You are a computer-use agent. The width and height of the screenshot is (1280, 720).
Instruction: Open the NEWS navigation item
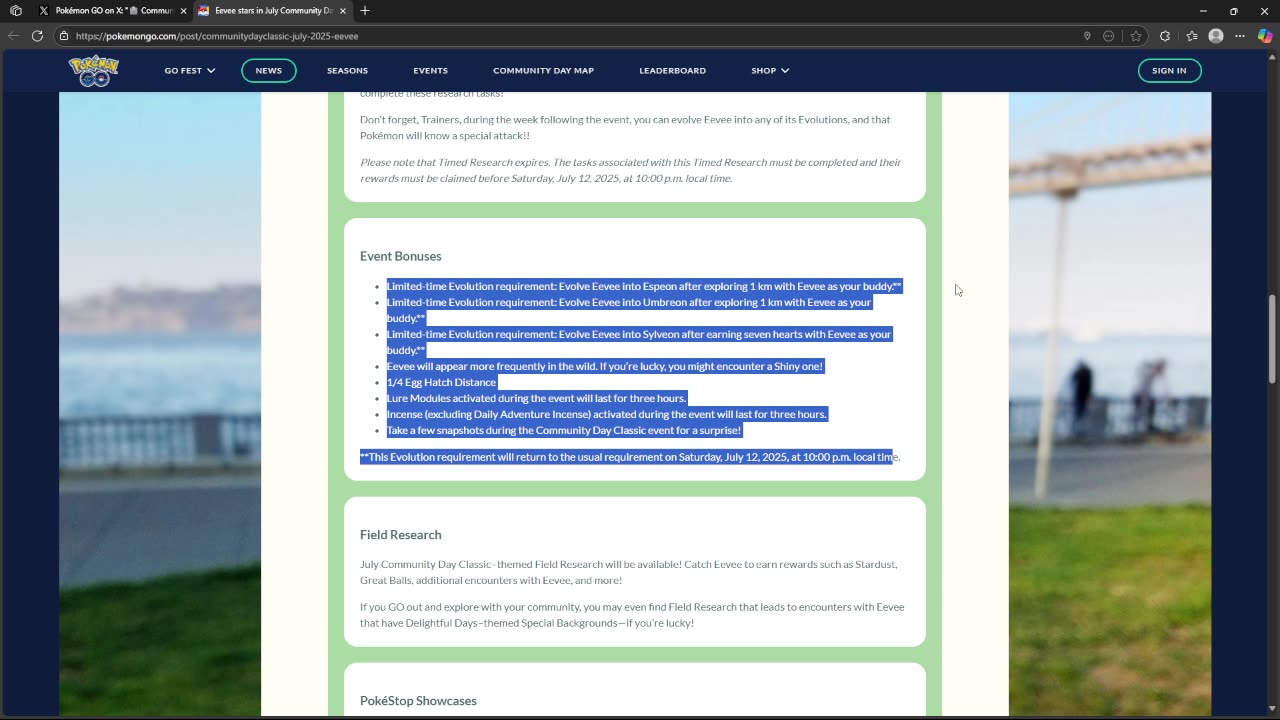(x=268, y=70)
